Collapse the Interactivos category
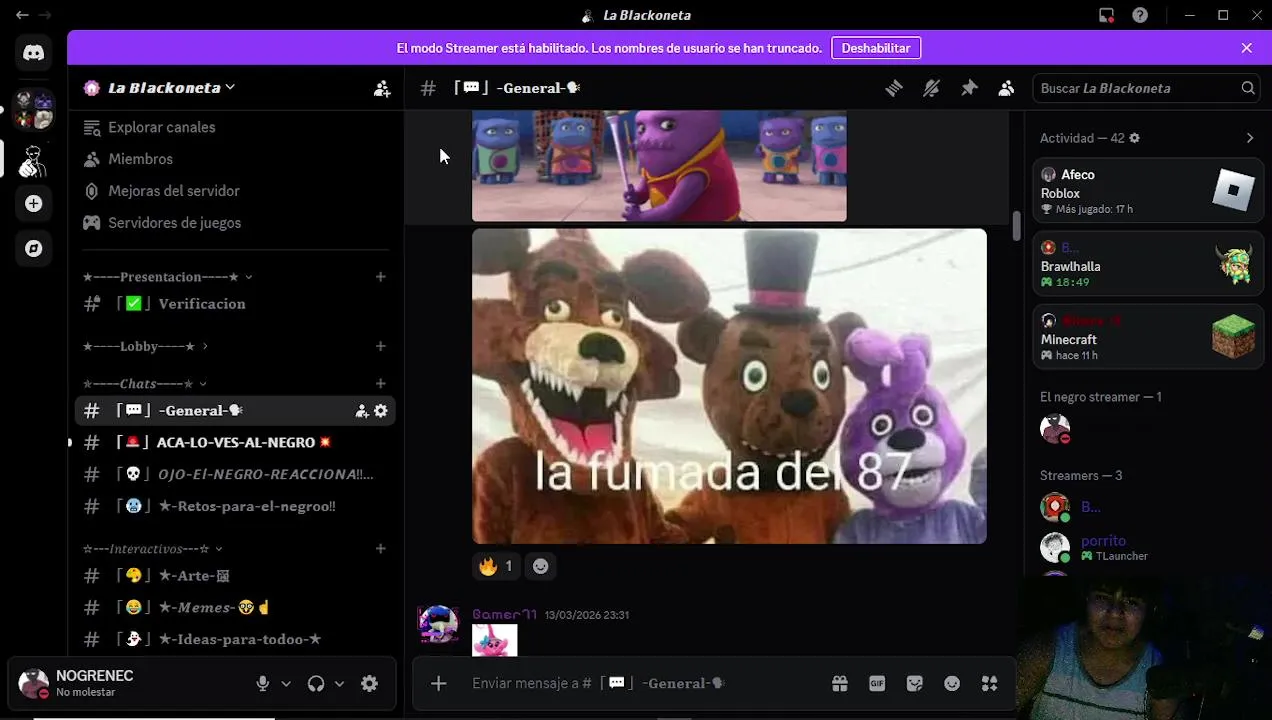 click(152, 549)
